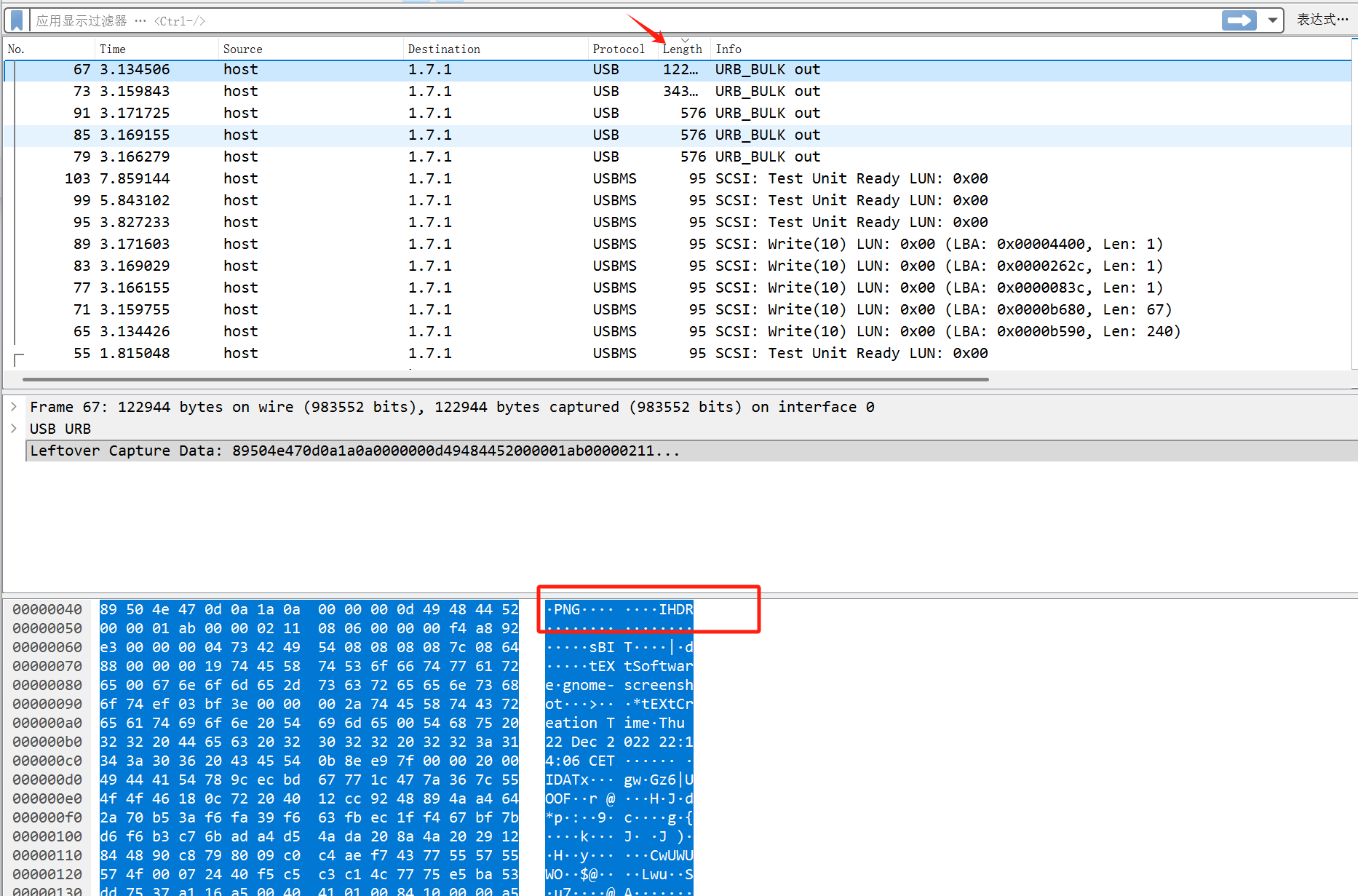Viewport: 1358px width, 896px height.
Task: Click ASCII text 'tSoftwar' in hex dump
Action: (x=659, y=666)
